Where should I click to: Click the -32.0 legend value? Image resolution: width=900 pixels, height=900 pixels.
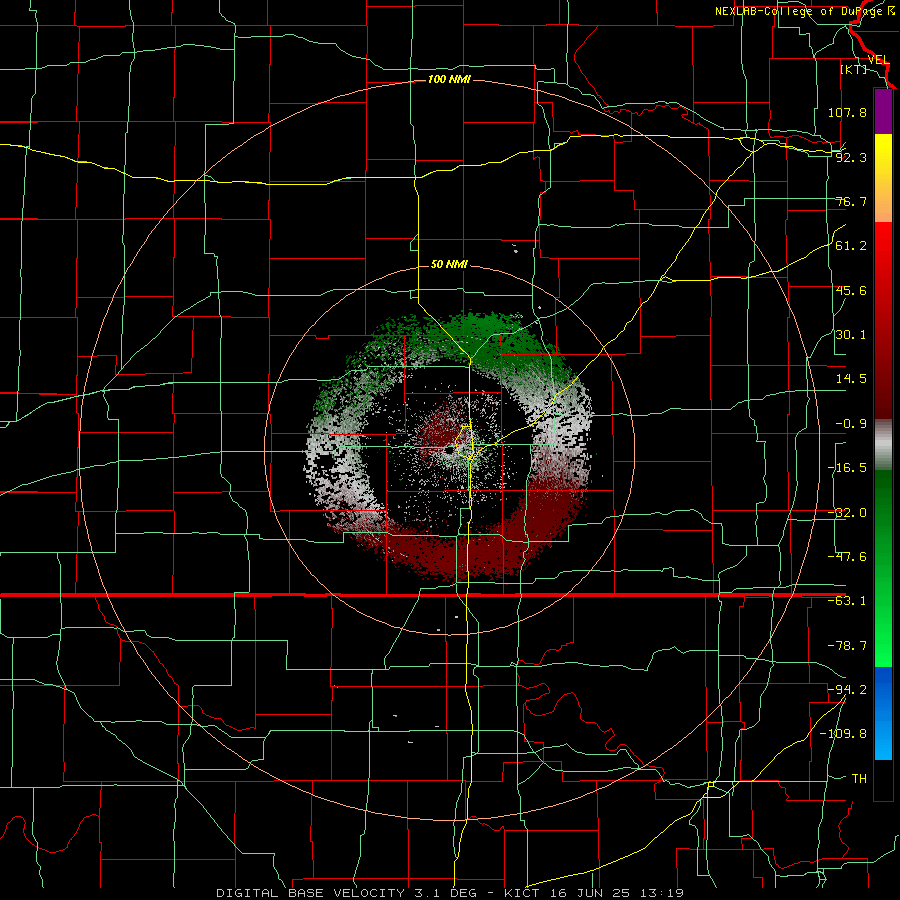(x=847, y=513)
